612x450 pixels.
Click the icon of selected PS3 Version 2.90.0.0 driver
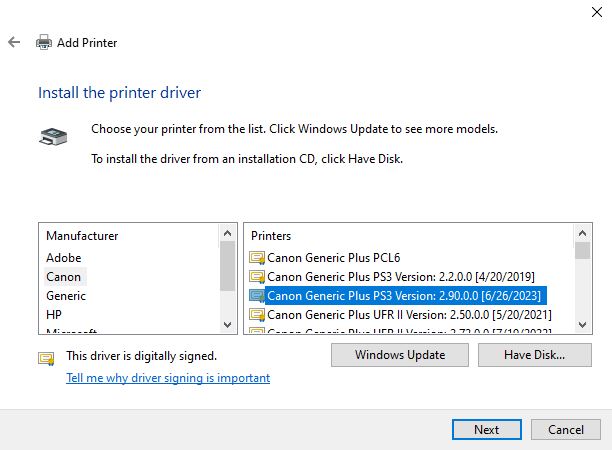tap(257, 296)
